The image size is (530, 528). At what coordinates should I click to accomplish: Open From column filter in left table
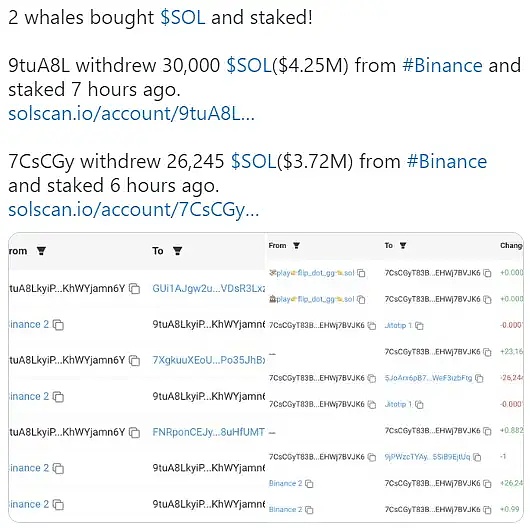point(41,251)
